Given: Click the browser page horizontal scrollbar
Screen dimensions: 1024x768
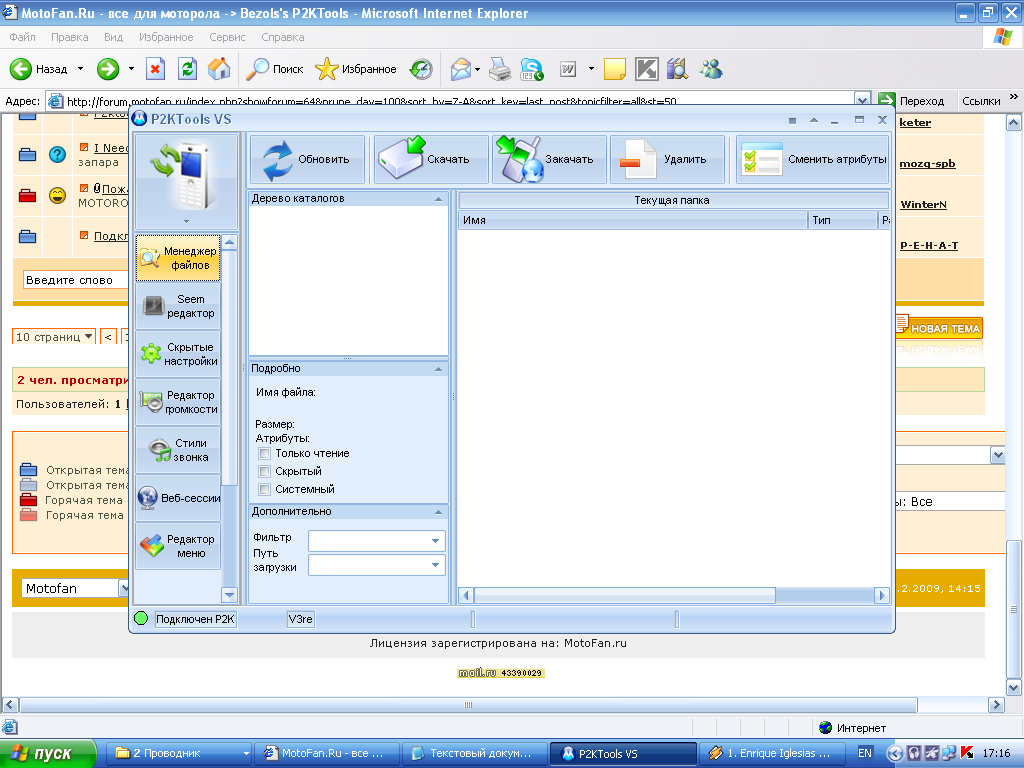Looking at the screenshot, I should pos(468,705).
